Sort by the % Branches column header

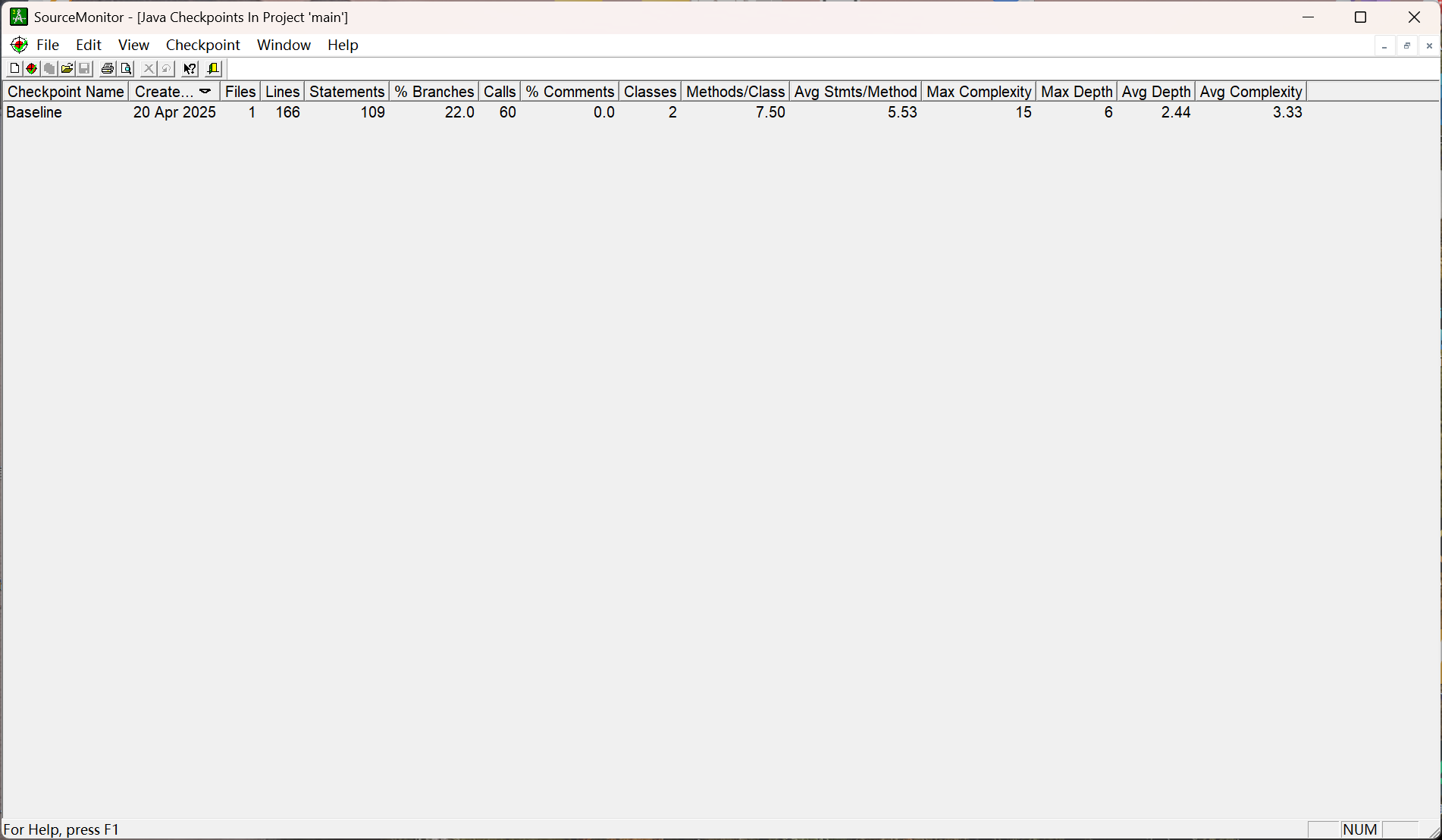click(434, 92)
